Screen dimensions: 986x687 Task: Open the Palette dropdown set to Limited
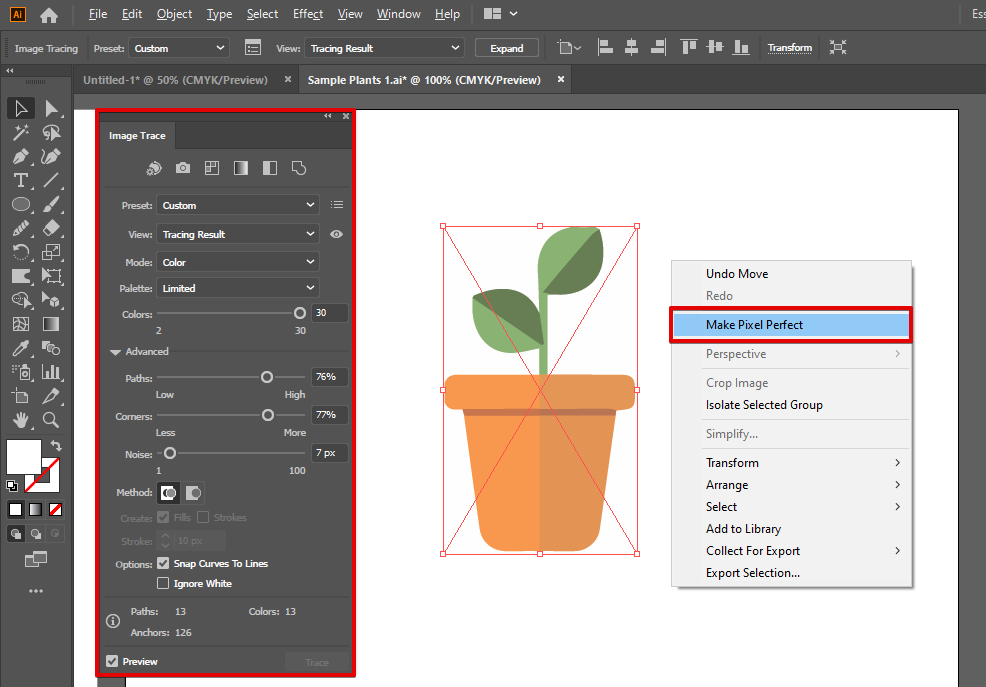pyautogui.click(x=238, y=288)
